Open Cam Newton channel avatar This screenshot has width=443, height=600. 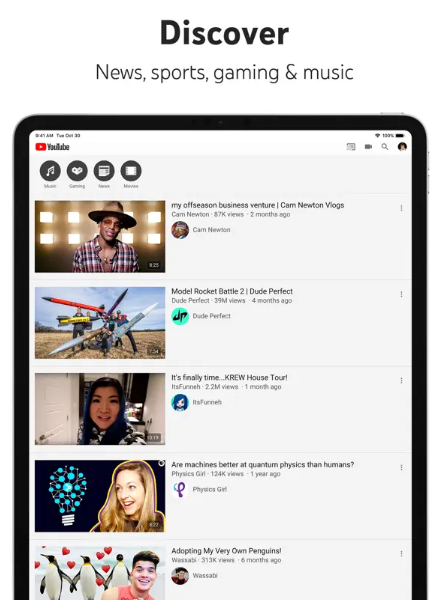pyautogui.click(x=180, y=230)
